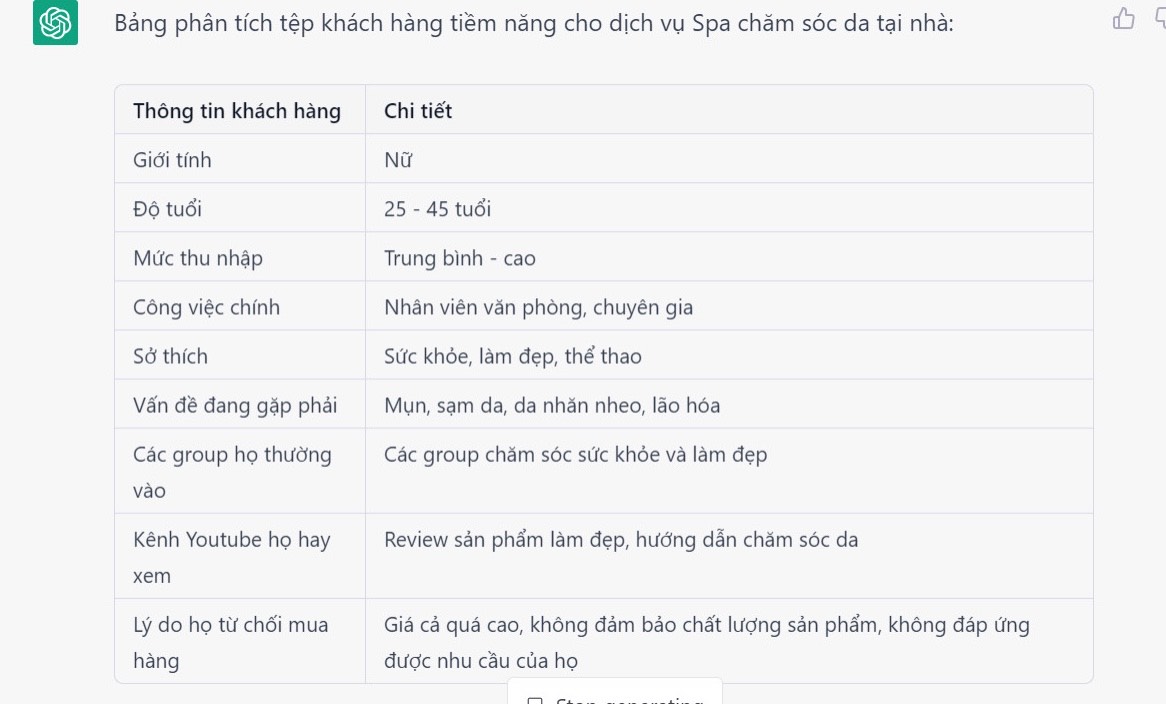The height and width of the screenshot is (704, 1166).
Task: Click the "Review sản phẩm làm đẹp" cell
Action: (621, 540)
